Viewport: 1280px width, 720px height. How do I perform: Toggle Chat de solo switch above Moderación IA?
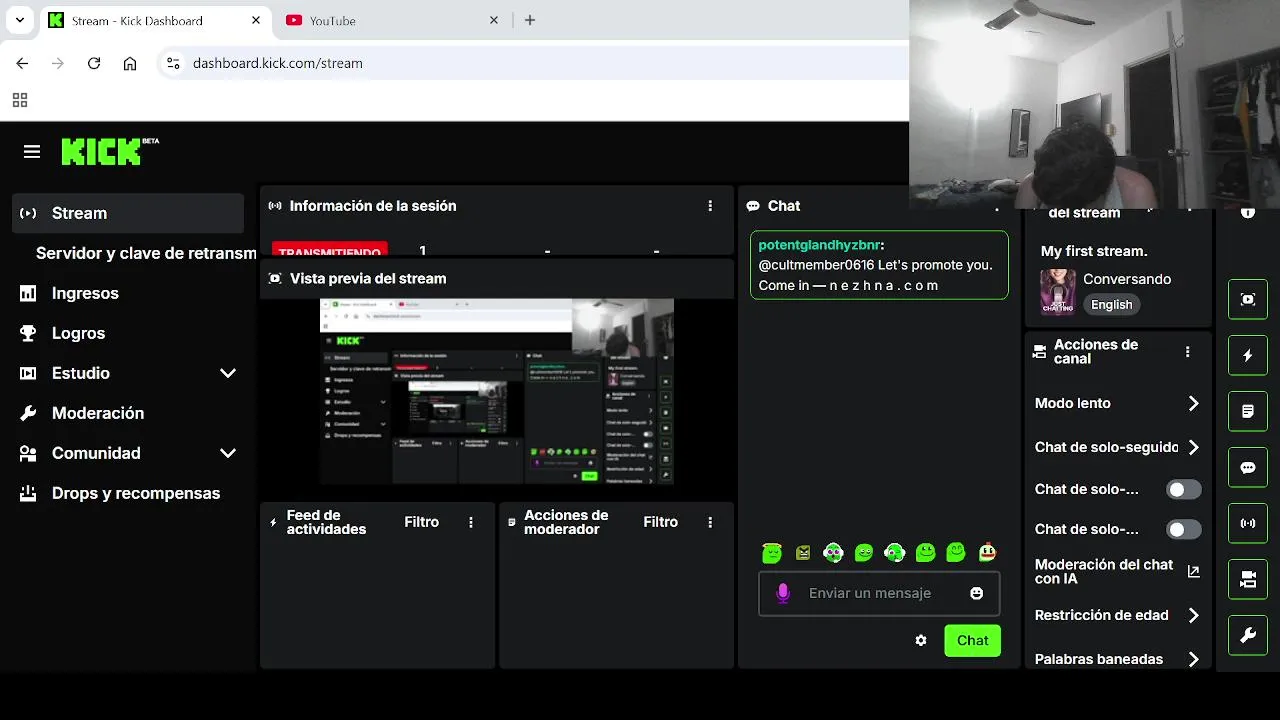(x=1184, y=529)
